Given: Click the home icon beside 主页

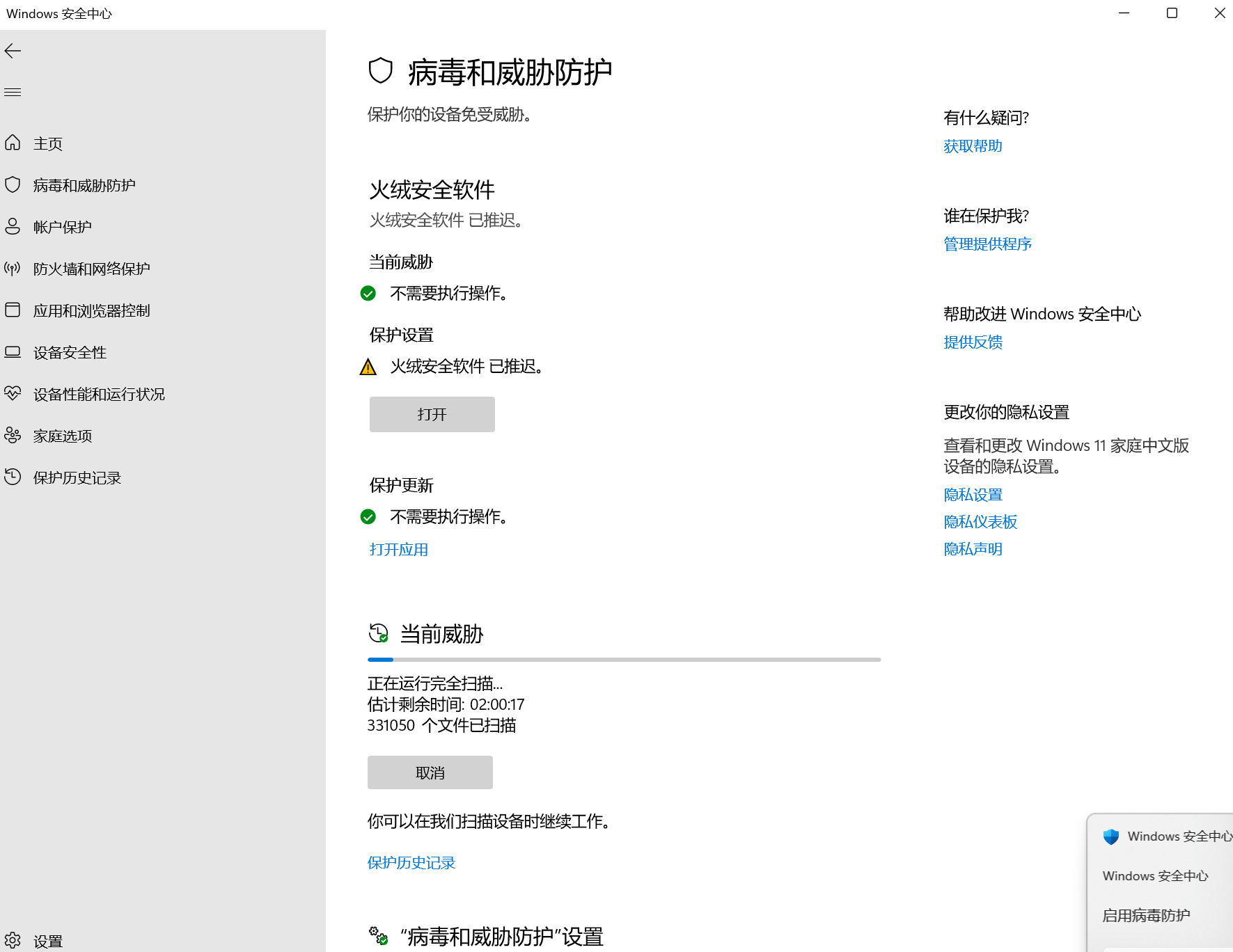Looking at the screenshot, I should pyautogui.click(x=13, y=143).
